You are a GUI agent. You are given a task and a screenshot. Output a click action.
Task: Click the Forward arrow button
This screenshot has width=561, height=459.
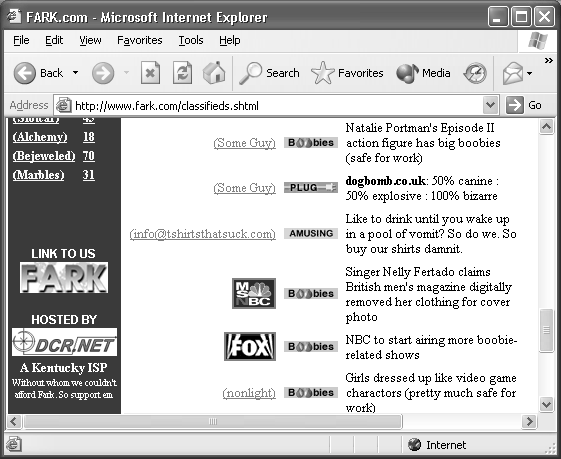pyautogui.click(x=103, y=73)
